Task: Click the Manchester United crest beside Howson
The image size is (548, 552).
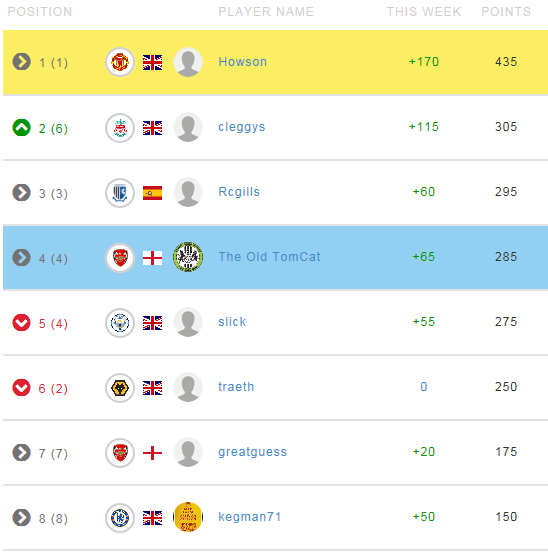Action: pyautogui.click(x=120, y=62)
